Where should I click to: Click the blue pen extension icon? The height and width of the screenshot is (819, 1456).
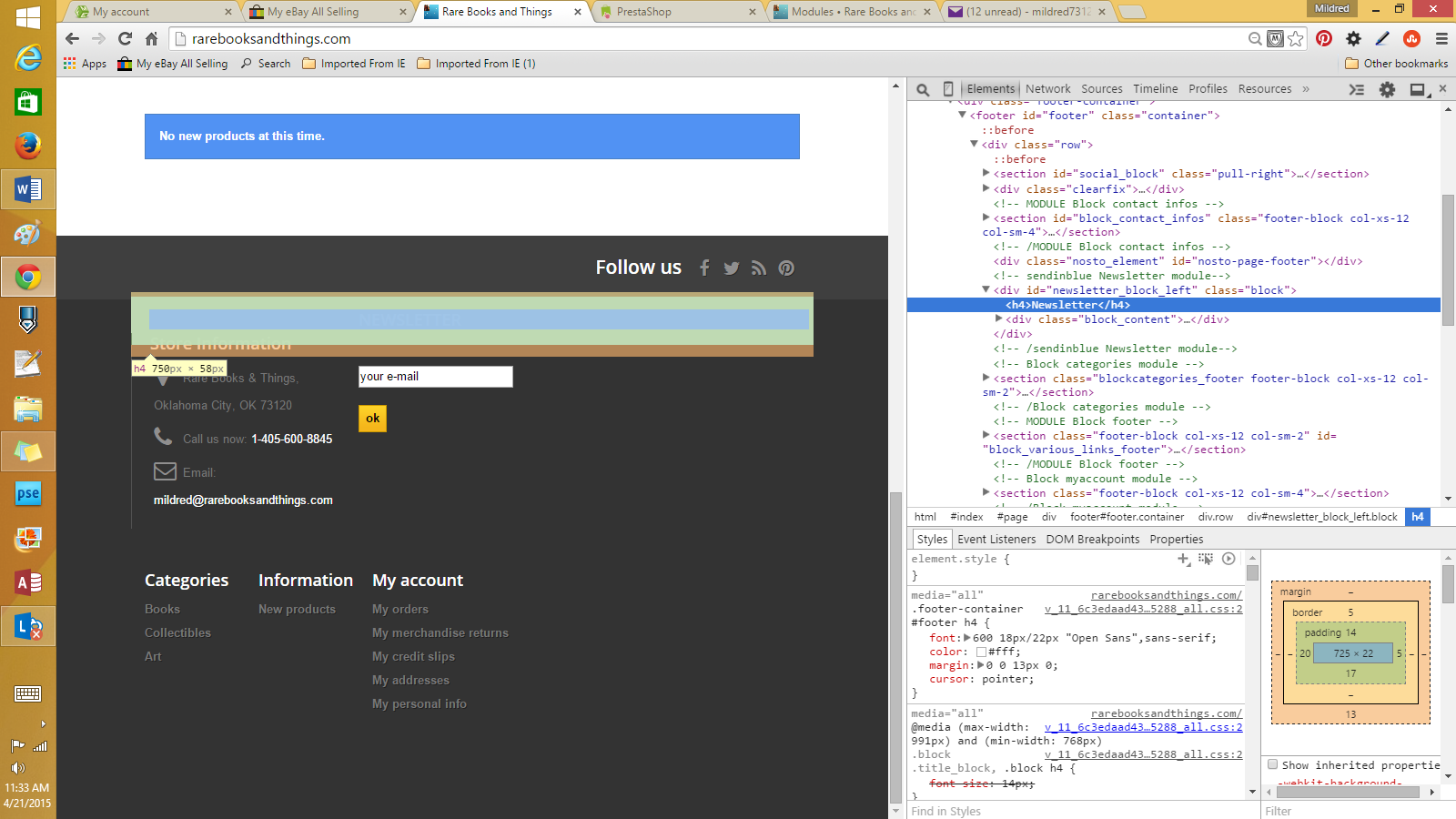[1382, 38]
